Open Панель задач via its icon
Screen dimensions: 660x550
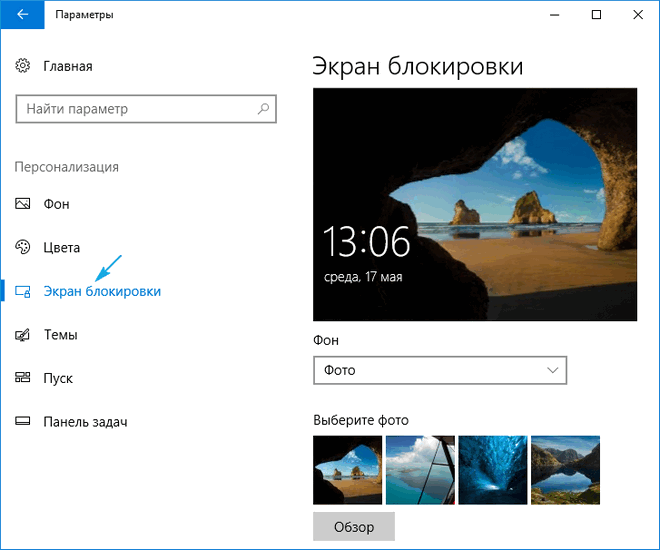click(x=23, y=422)
